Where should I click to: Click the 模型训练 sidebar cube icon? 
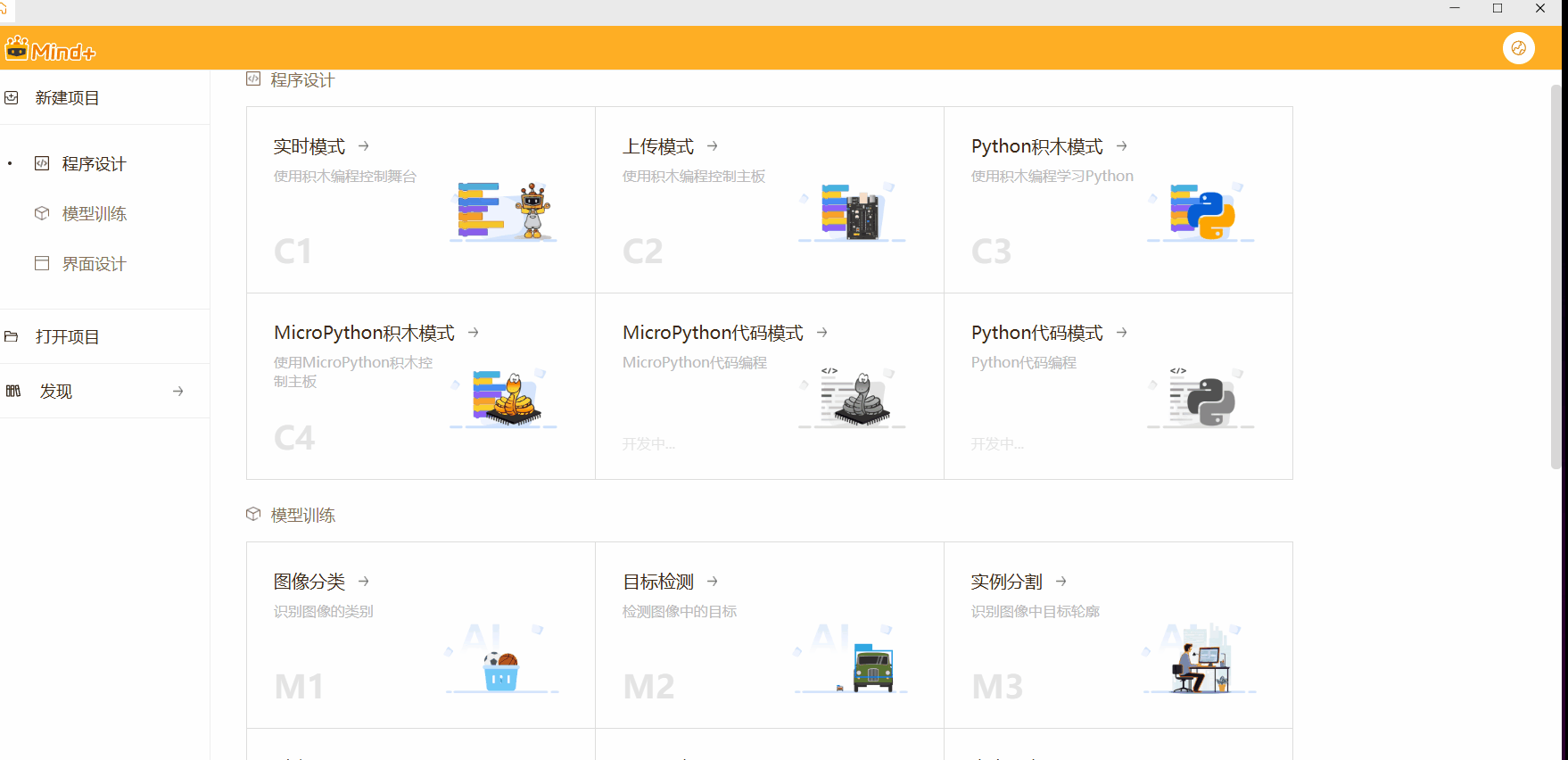coord(42,213)
